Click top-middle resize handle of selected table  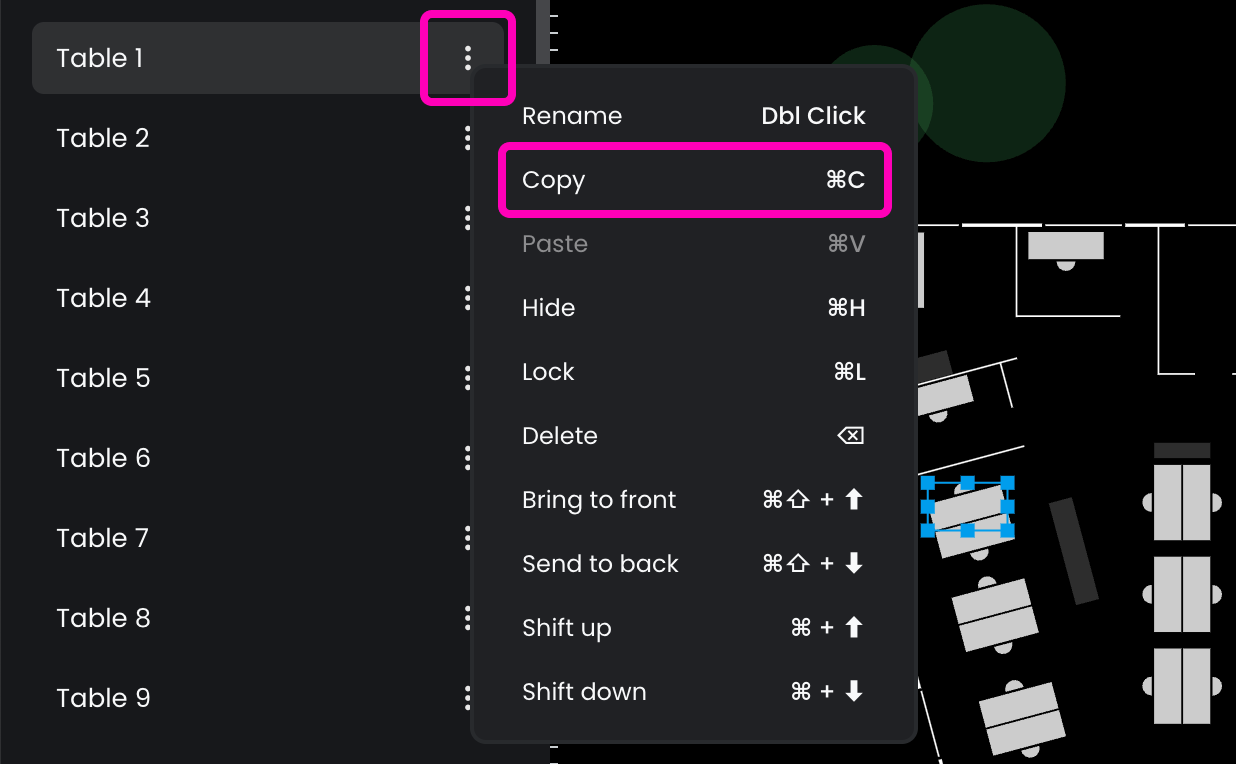[967, 483]
